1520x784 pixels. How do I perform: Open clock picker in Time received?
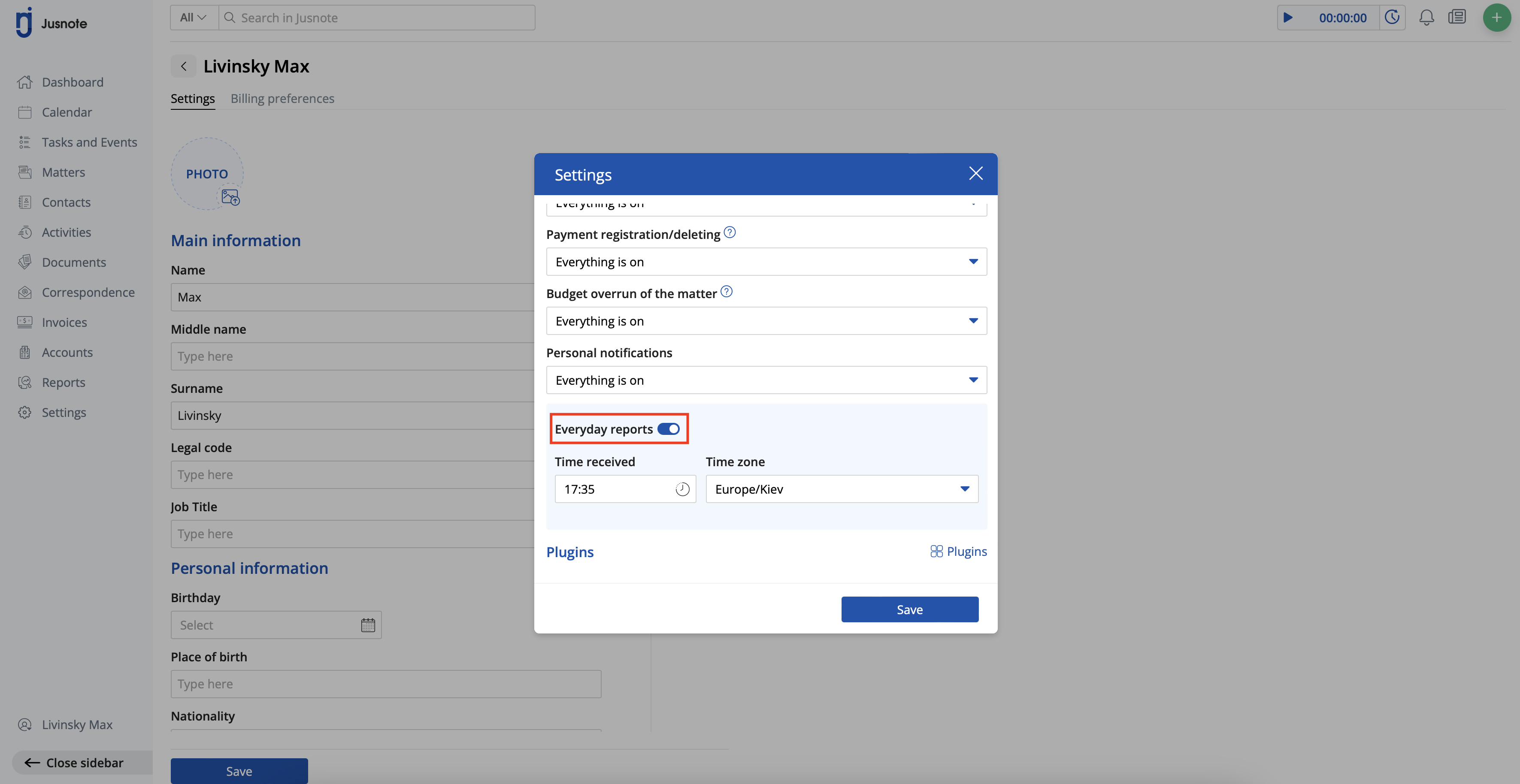pyautogui.click(x=682, y=489)
